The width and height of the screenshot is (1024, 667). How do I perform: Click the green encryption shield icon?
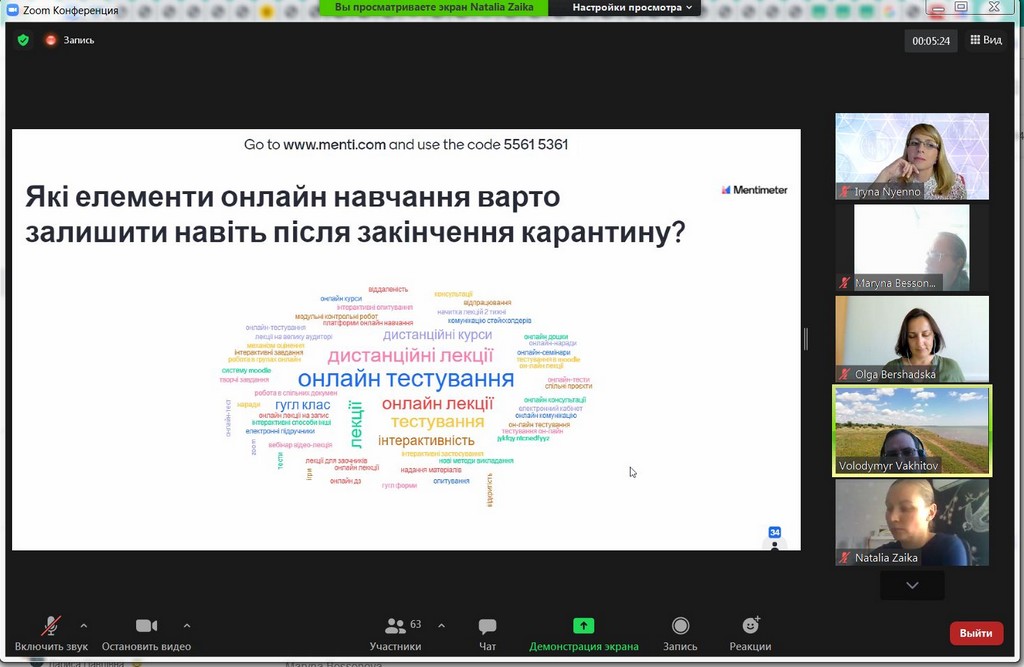(x=23, y=40)
